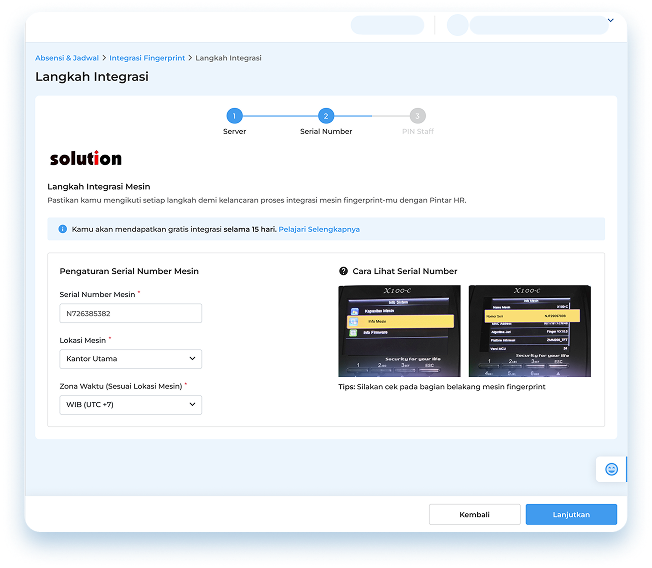This screenshot has width=652, height=568.
Task: Focus the Serial Number Mesin input field
Action: coord(130,314)
